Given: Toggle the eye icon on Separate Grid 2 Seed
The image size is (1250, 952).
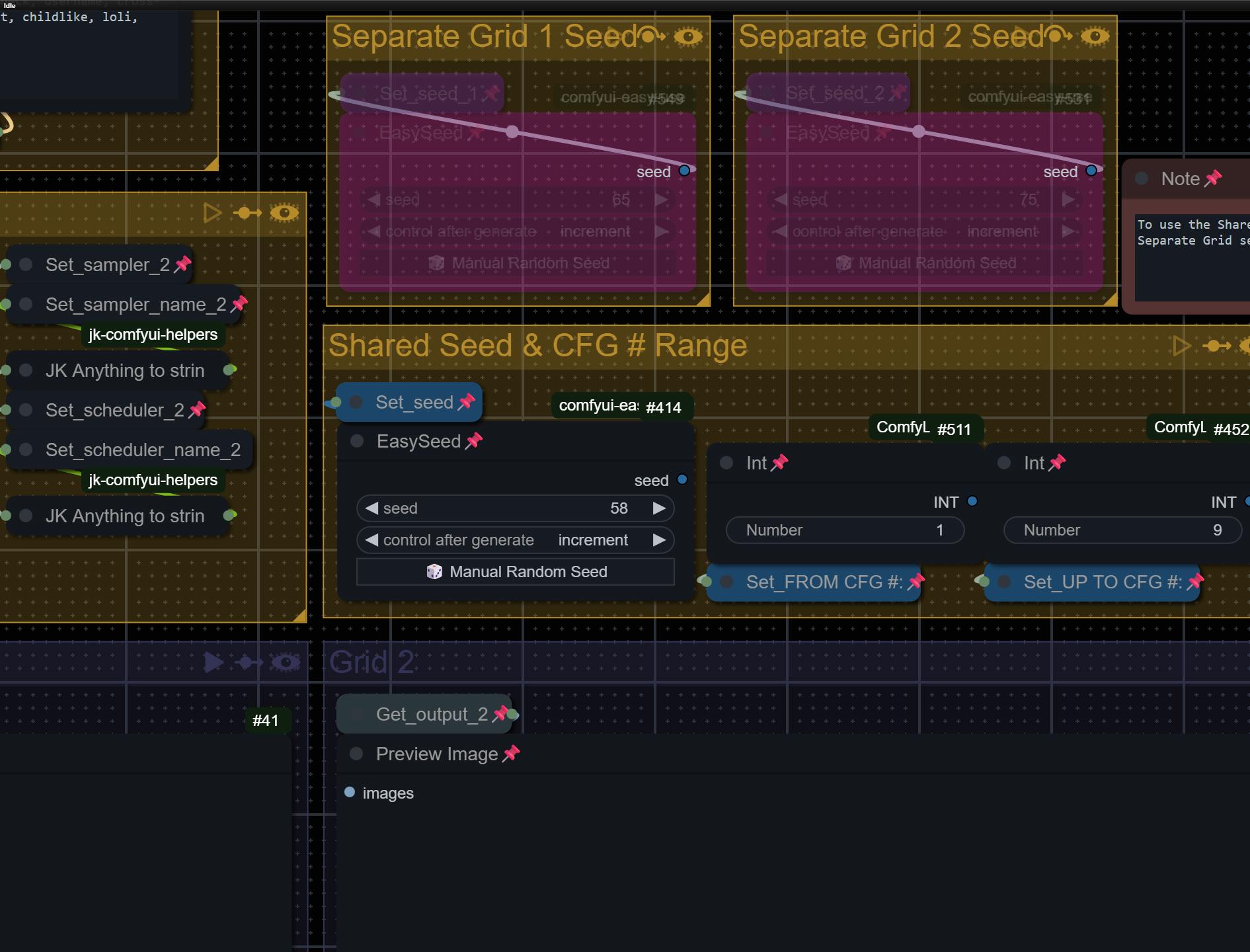Looking at the screenshot, I should coord(1095,36).
